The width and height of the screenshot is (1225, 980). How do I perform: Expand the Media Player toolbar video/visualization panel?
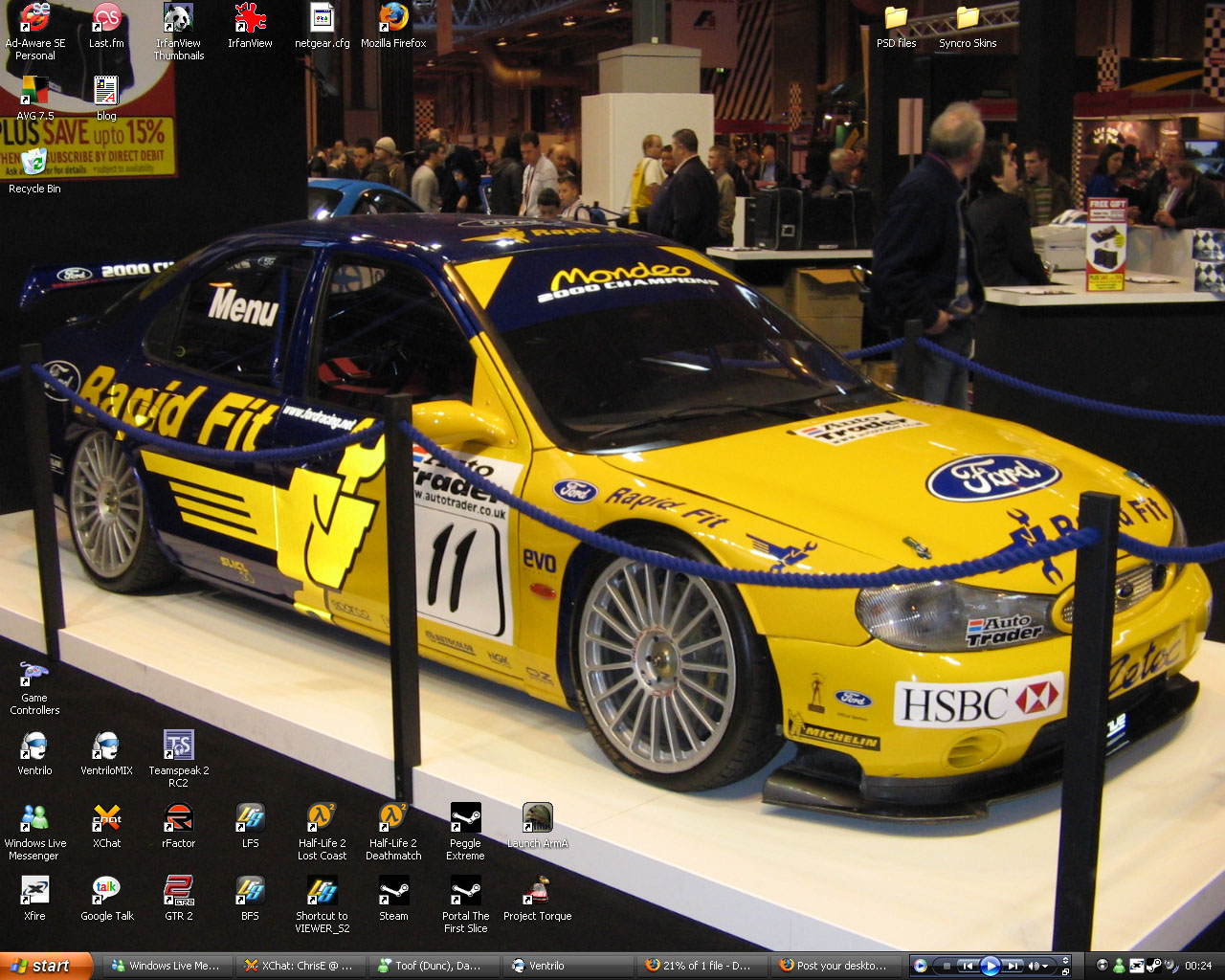click(x=1065, y=960)
